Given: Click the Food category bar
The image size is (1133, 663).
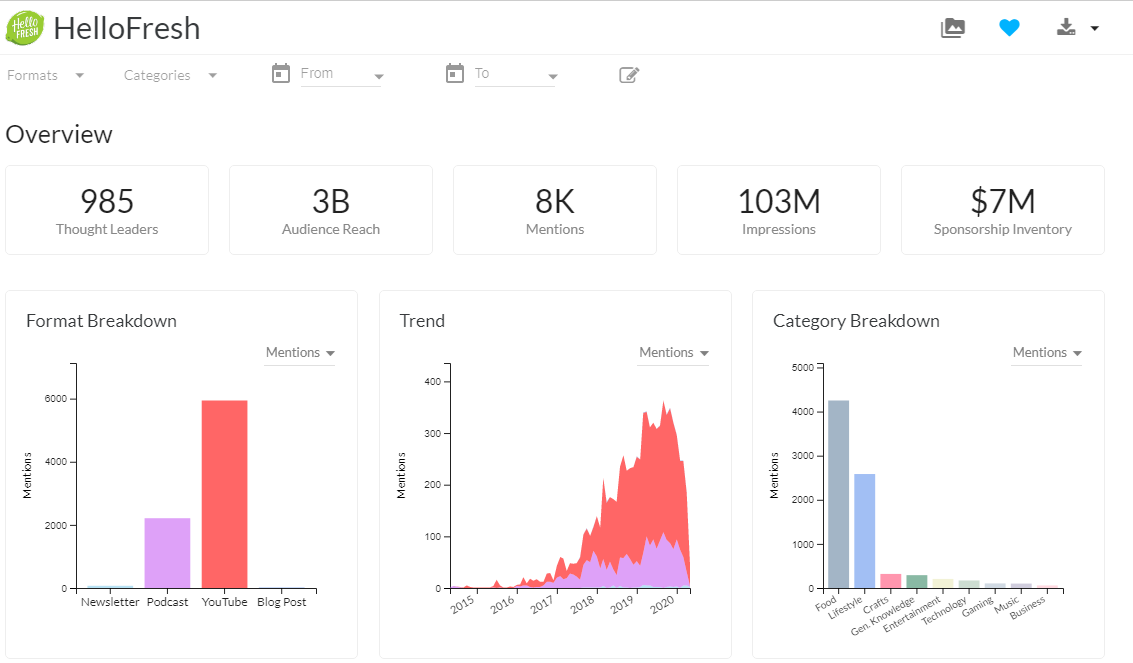Looking at the screenshot, I should (838, 494).
